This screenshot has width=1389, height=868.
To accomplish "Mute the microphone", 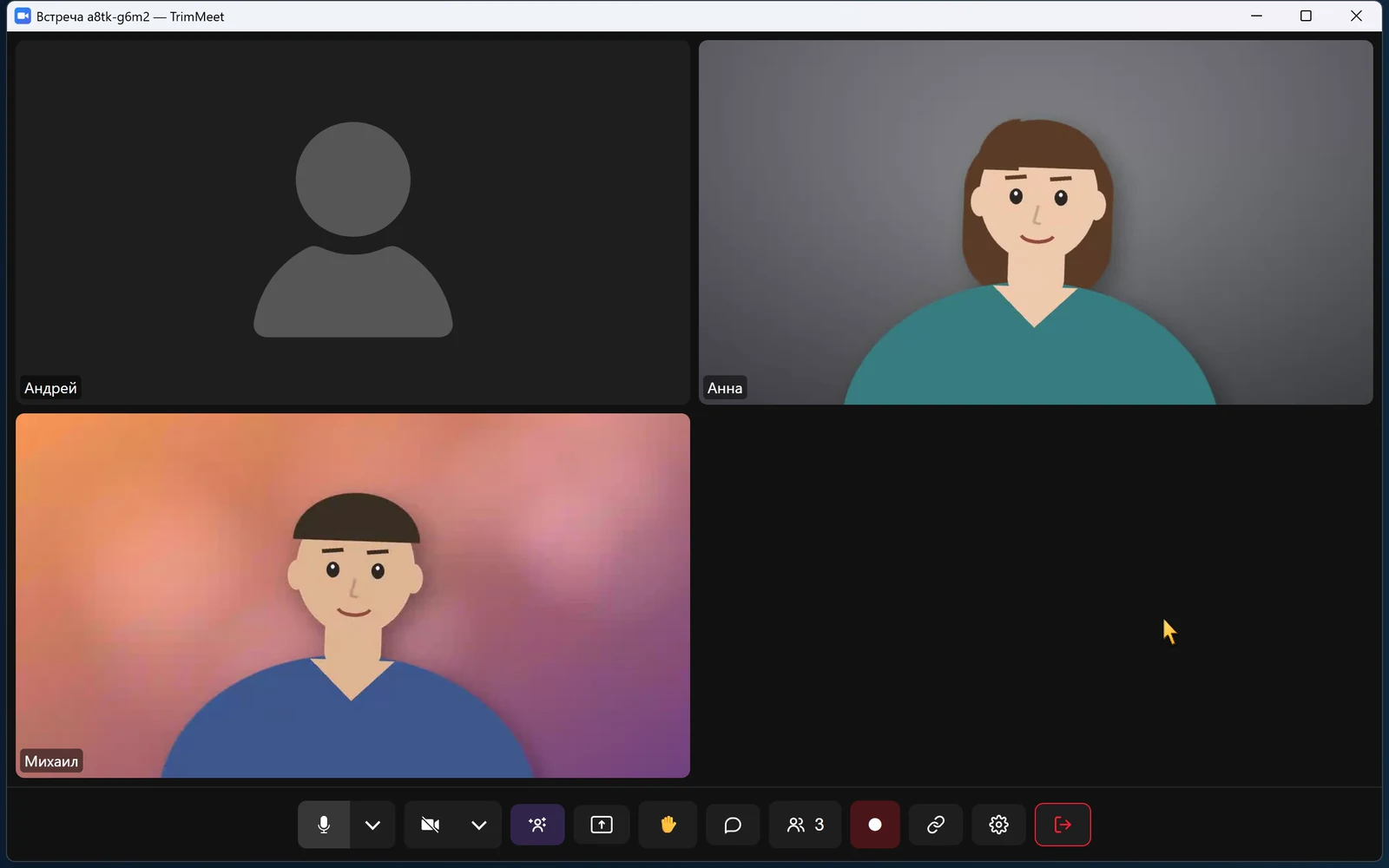I will point(324,825).
